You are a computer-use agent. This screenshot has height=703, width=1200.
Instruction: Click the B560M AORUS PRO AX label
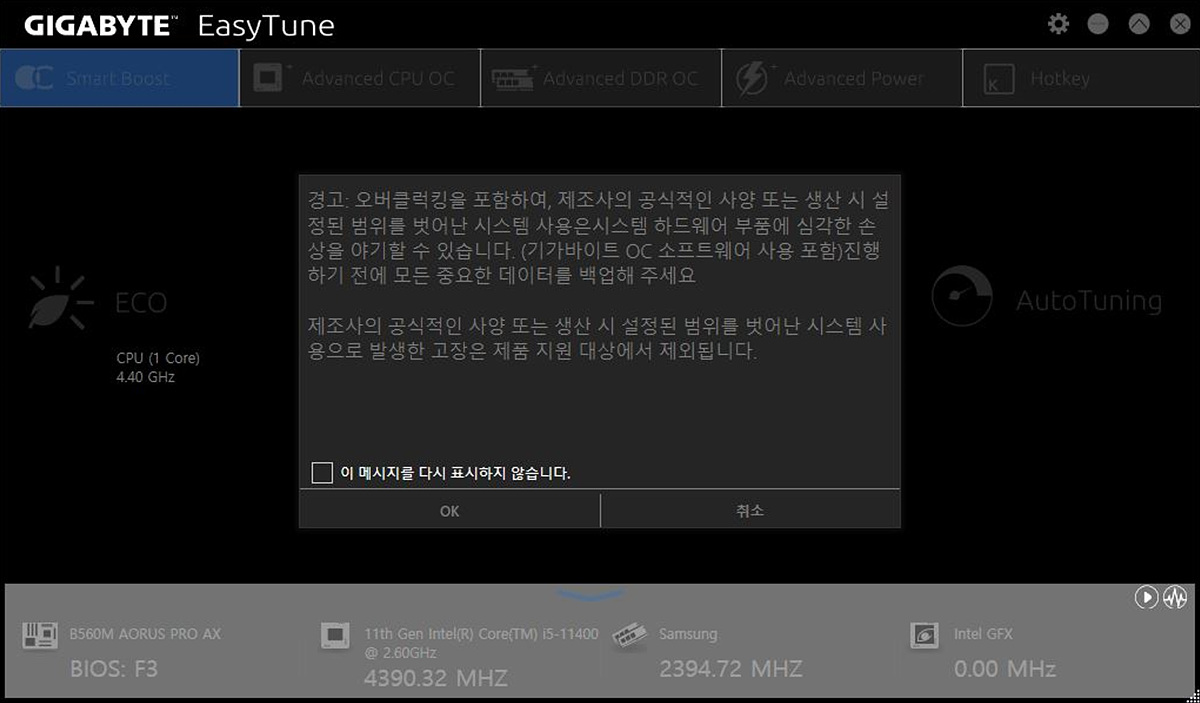pos(145,634)
